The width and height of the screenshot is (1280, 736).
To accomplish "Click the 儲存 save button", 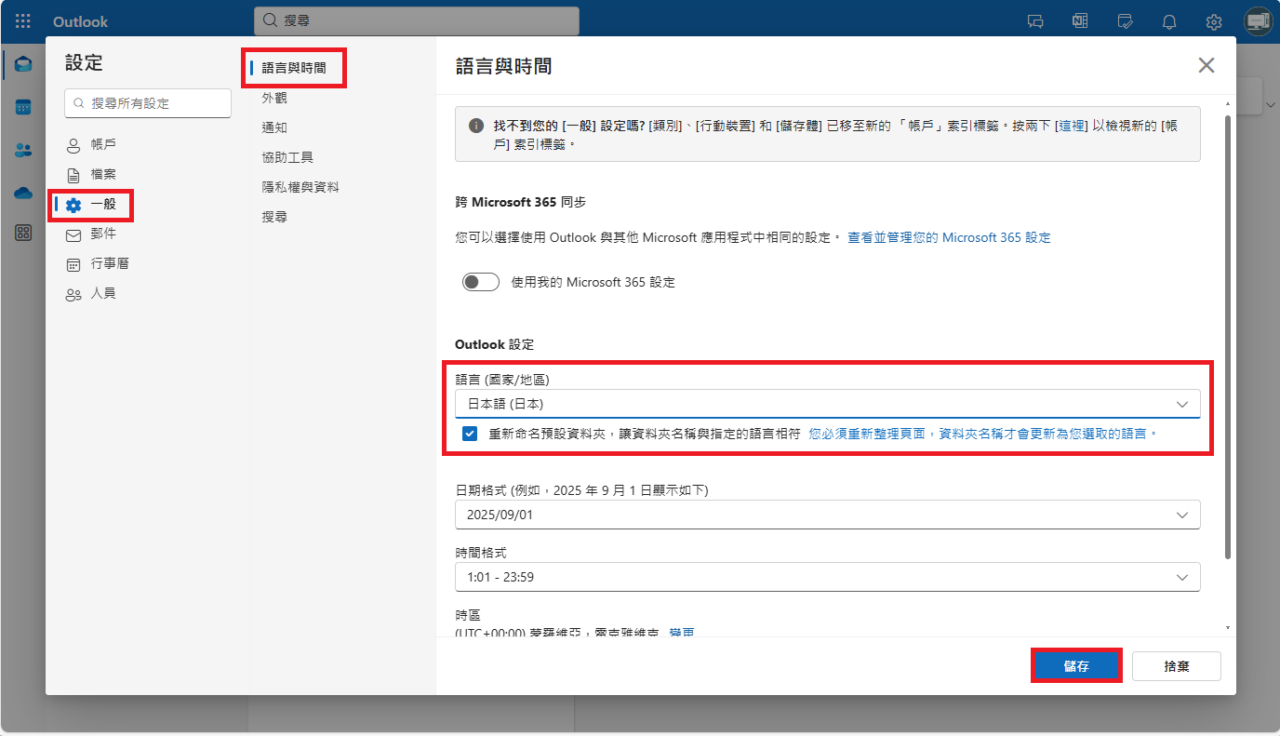I will click(1076, 666).
